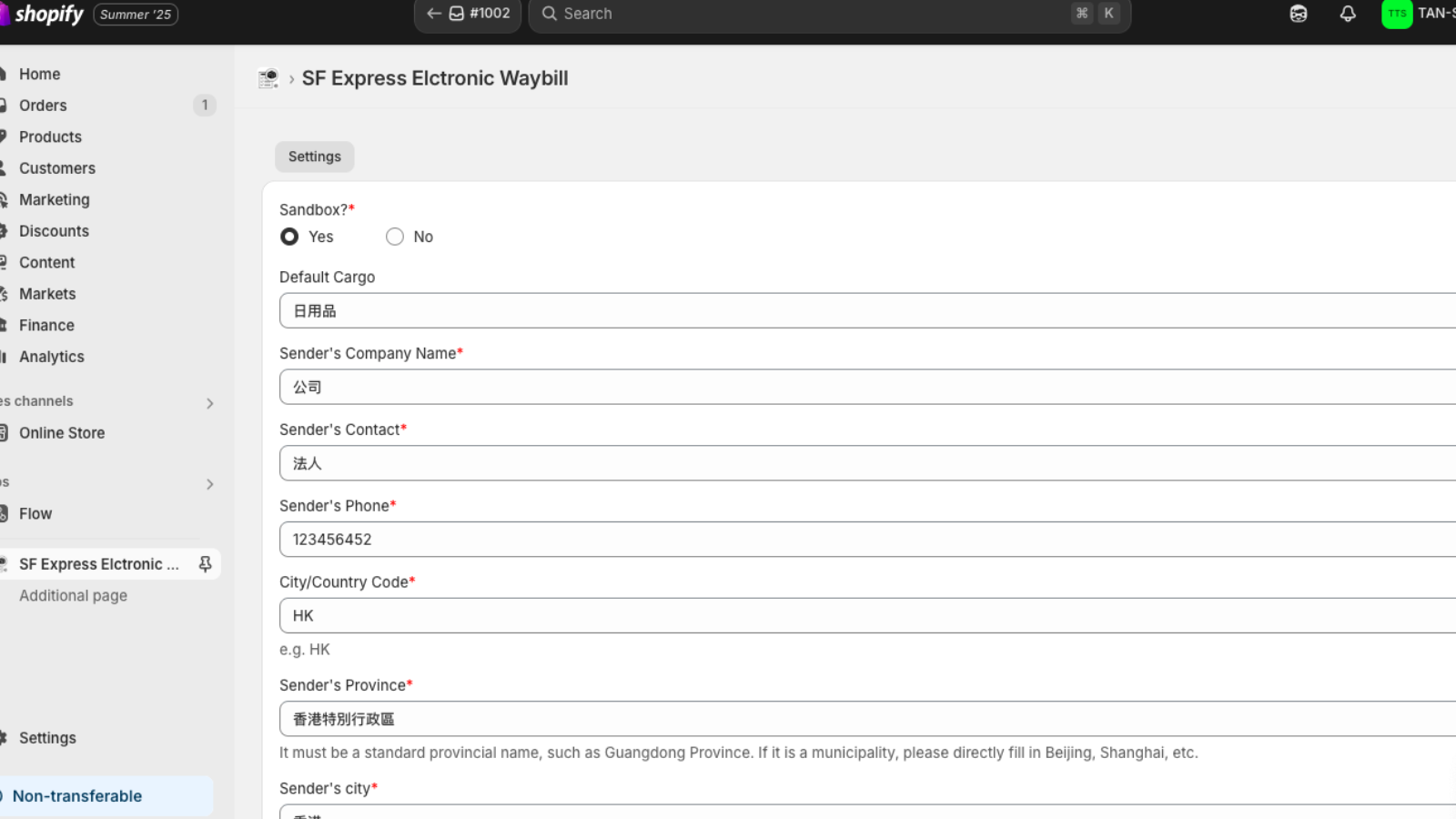Click the Orders count badge 1

(x=205, y=106)
